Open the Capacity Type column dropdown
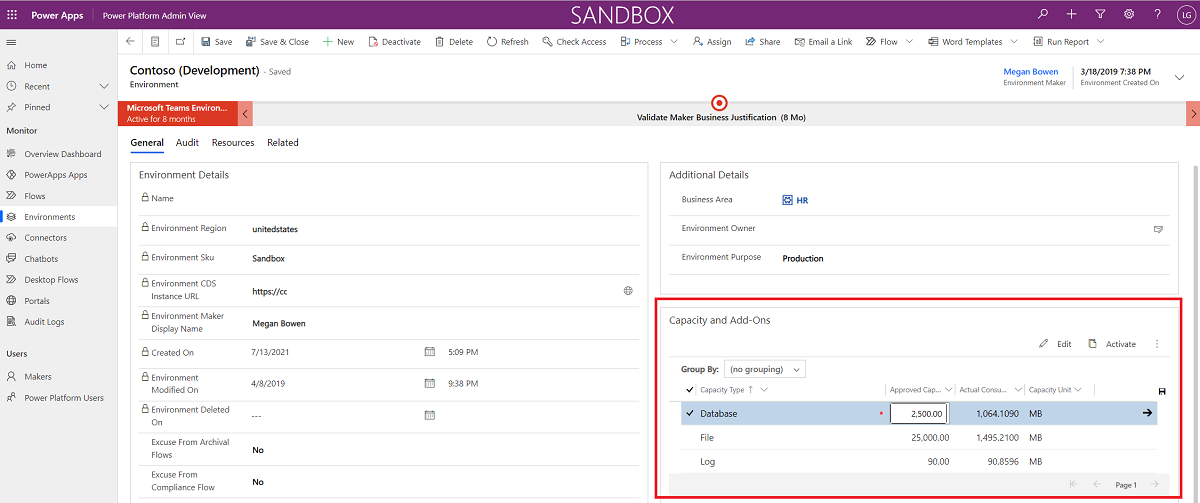The image size is (1200, 503). pyautogui.click(x=764, y=390)
